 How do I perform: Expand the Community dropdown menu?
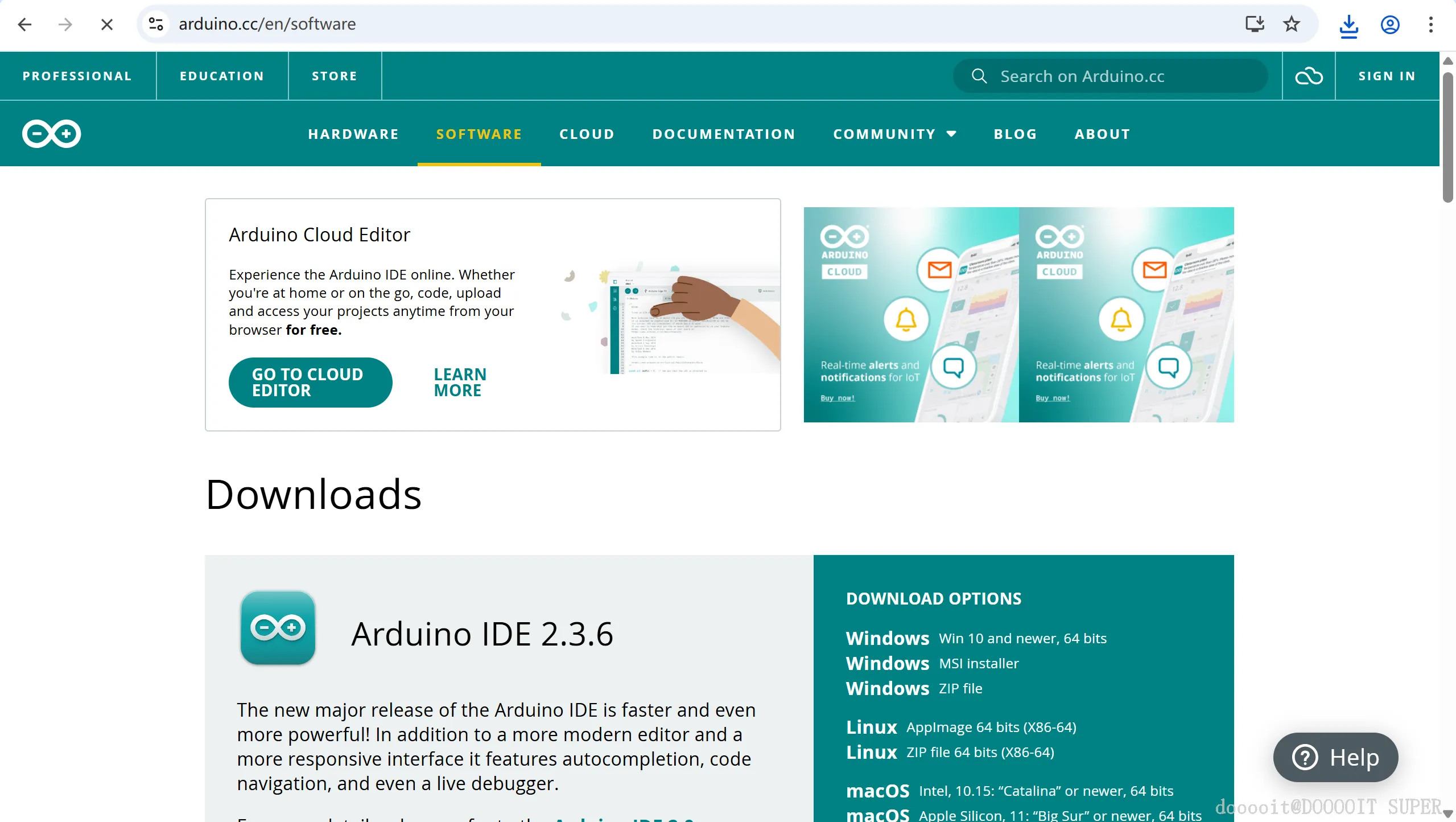(x=884, y=134)
